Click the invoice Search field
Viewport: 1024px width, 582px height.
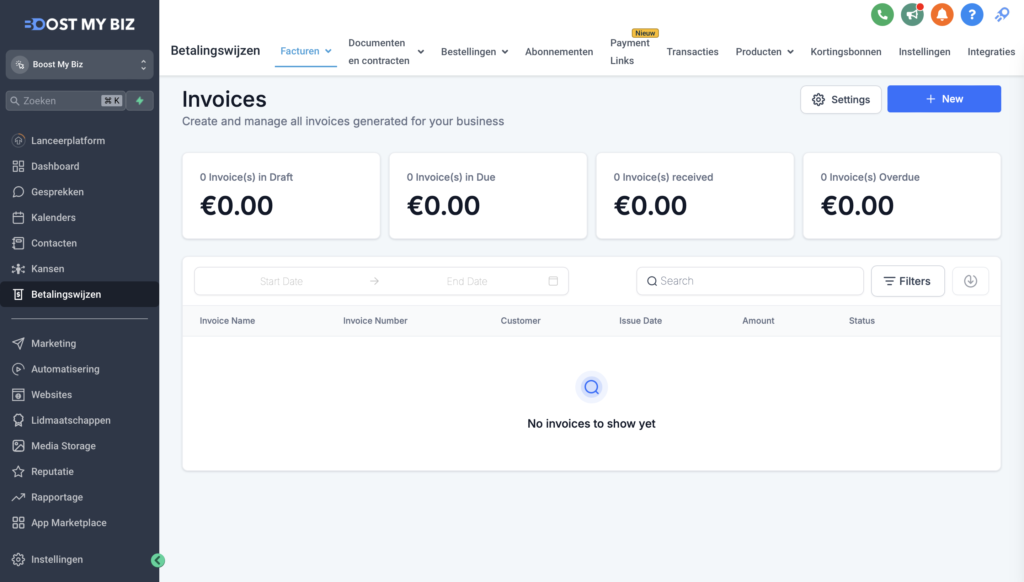point(750,281)
